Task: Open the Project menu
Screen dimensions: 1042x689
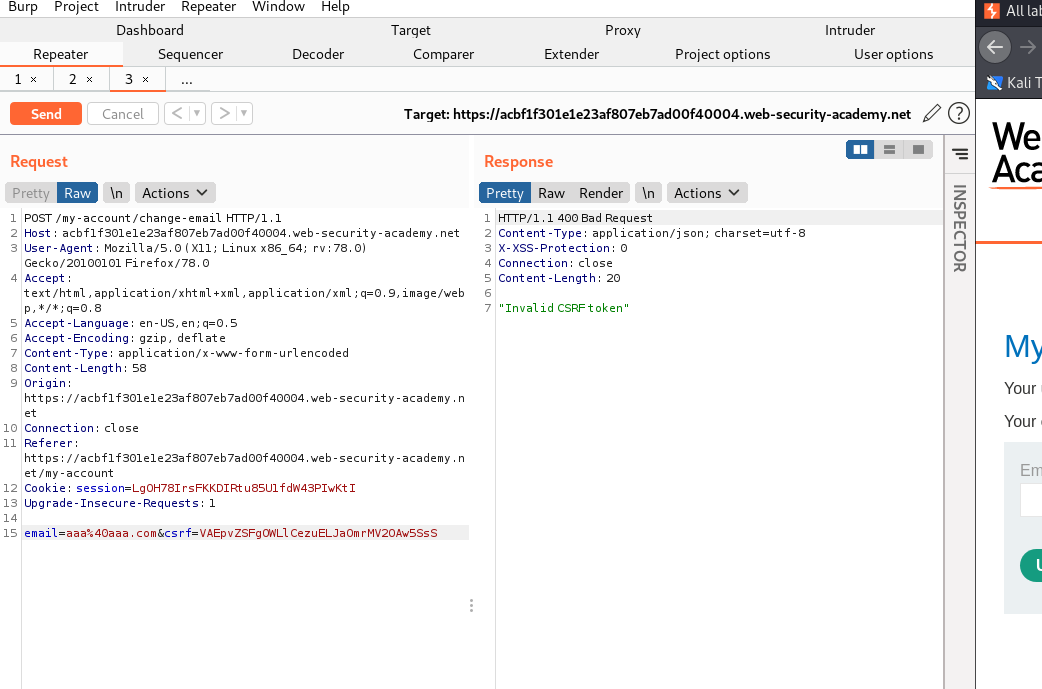Action: [76, 7]
